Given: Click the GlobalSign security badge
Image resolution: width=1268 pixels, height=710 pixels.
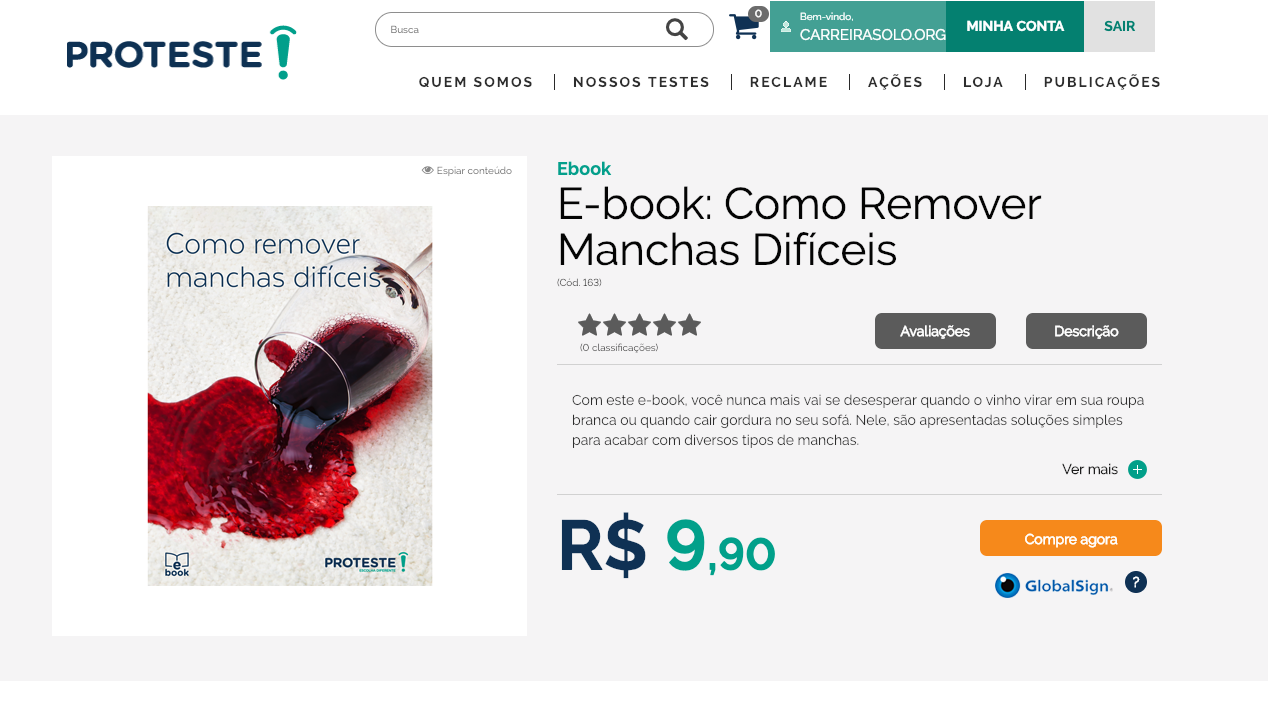Looking at the screenshot, I should pos(1054,585).
